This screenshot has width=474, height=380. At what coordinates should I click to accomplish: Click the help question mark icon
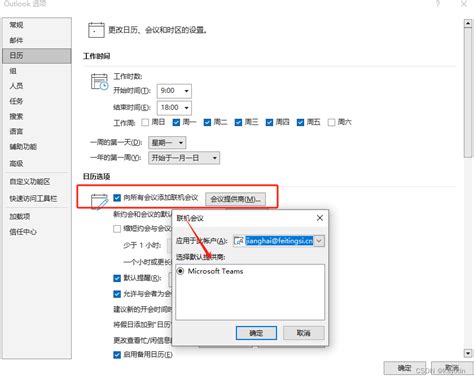(x=438, y=4)
